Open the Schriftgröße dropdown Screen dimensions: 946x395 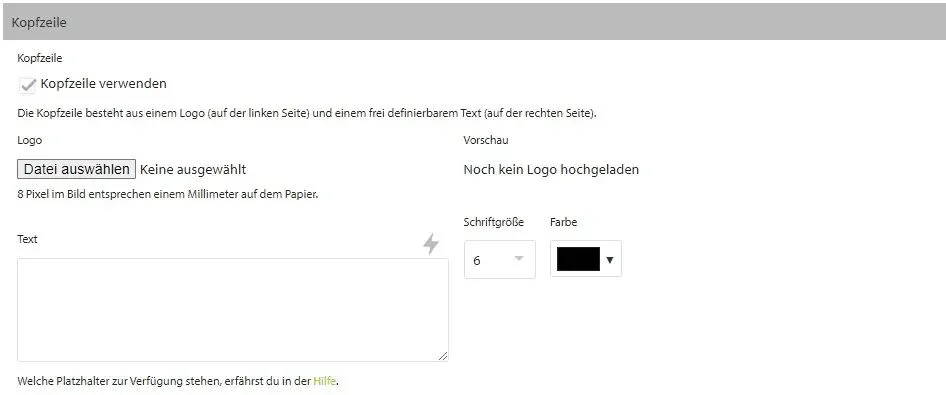coord(500,260)
